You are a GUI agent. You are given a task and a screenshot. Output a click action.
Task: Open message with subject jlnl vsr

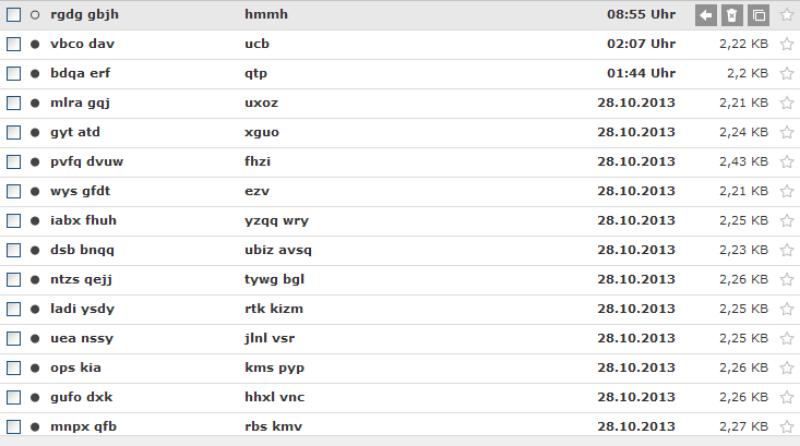tap(269, 338)
